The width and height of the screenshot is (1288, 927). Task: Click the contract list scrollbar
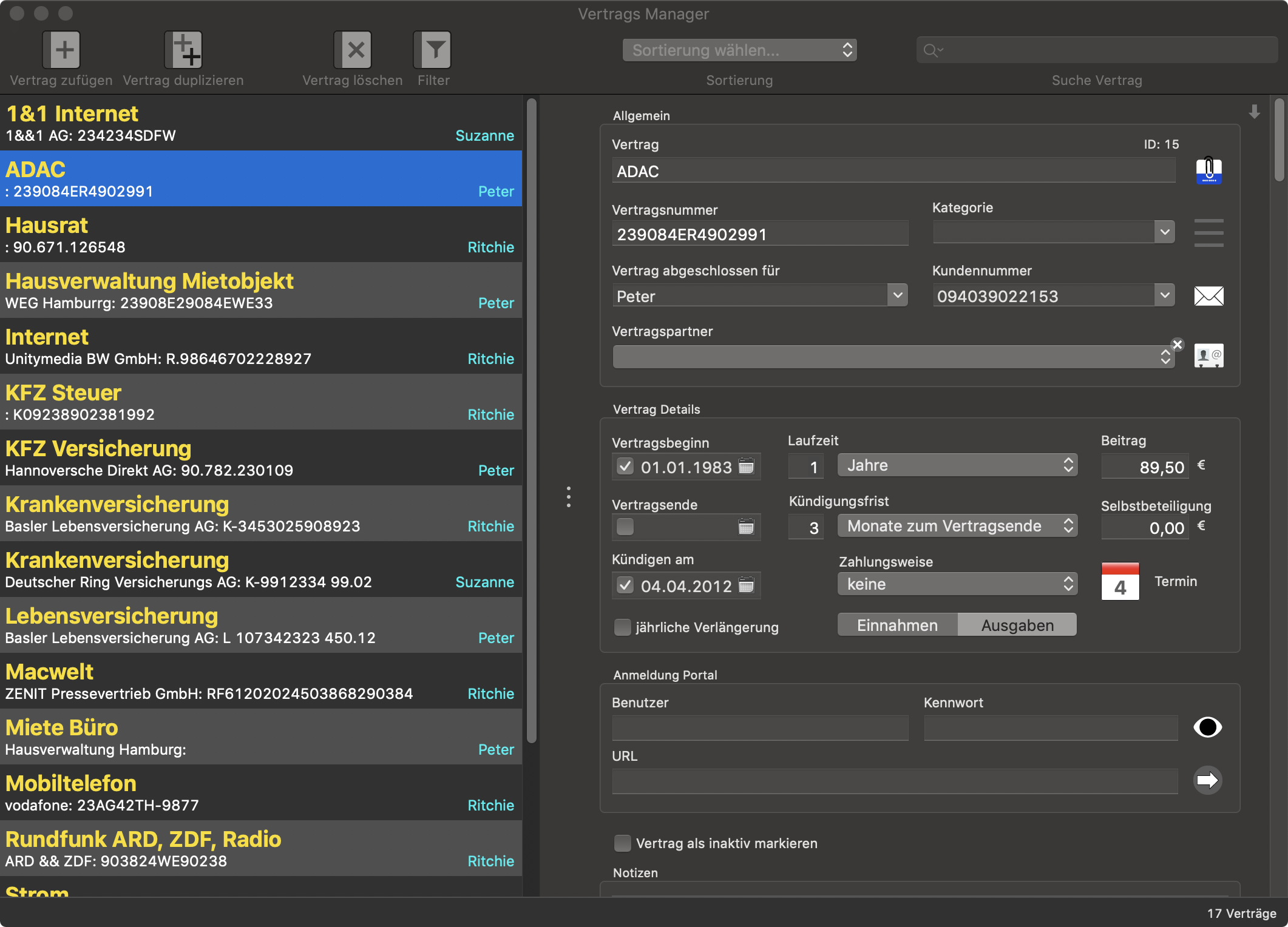[x=532, y=420]
